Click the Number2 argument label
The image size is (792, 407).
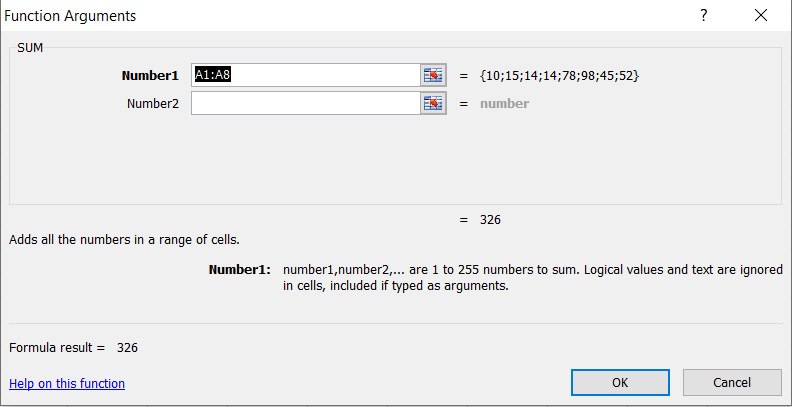[152, 103]
